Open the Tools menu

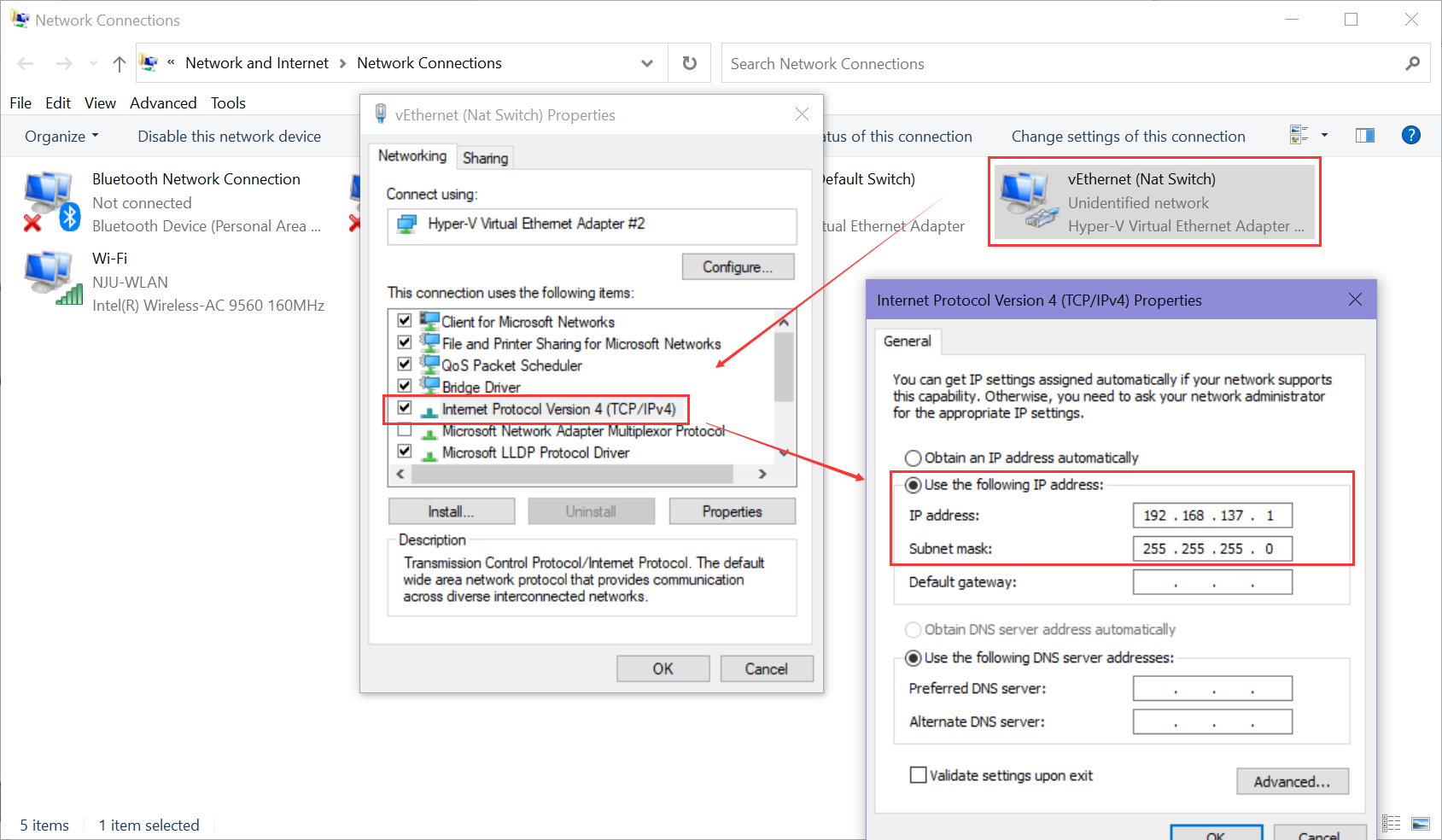(228, 103)
